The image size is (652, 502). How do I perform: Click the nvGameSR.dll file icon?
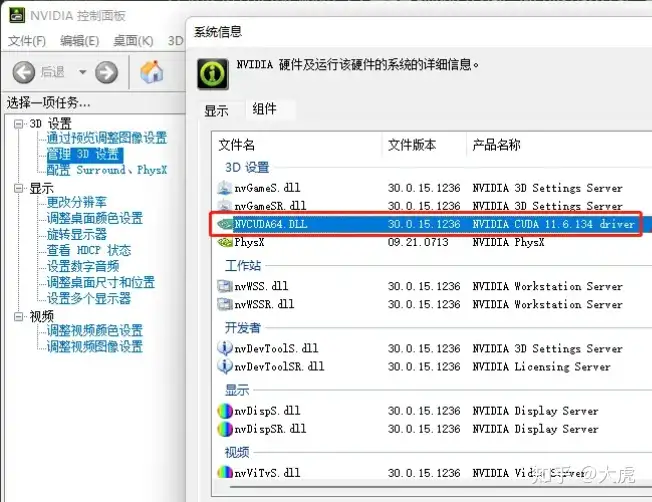[x=225, y=206]
